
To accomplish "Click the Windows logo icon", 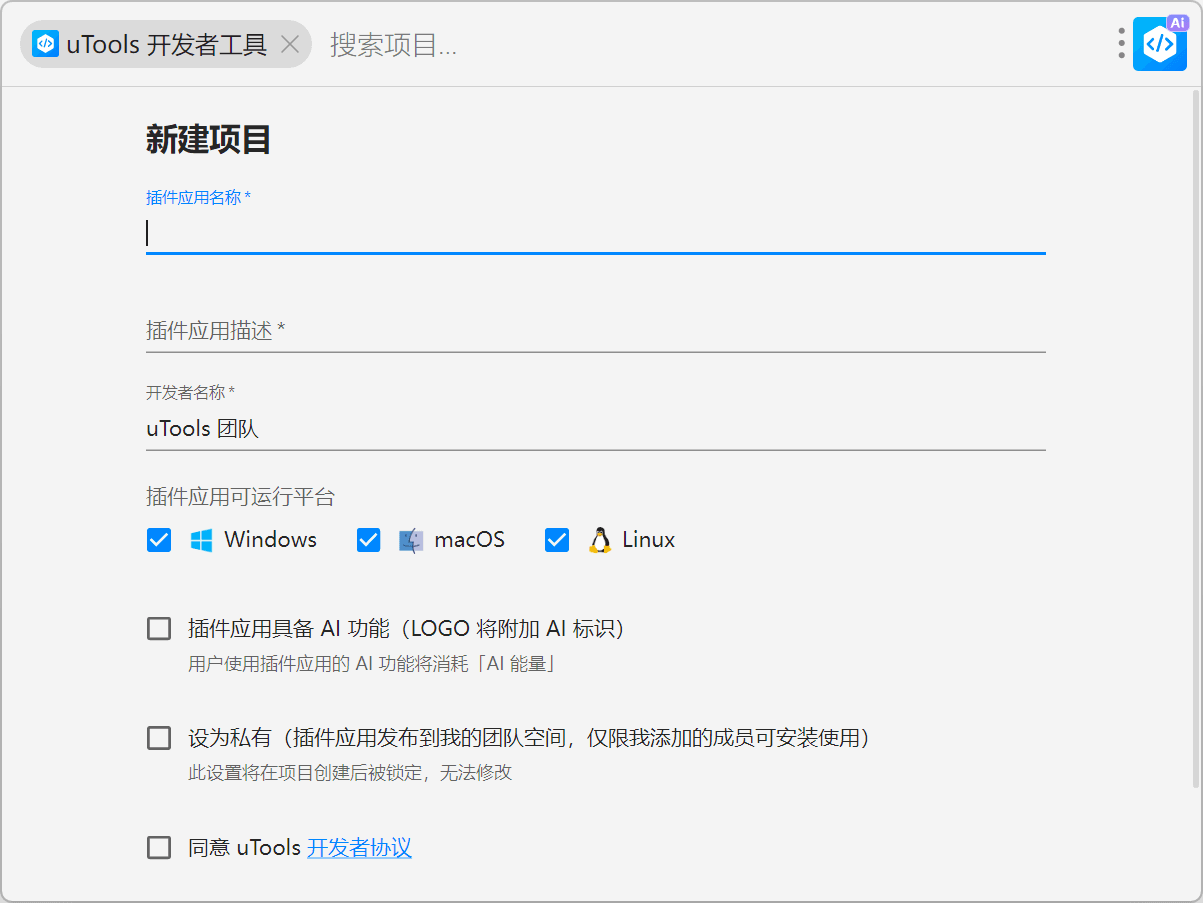I will tap(201, 540).
